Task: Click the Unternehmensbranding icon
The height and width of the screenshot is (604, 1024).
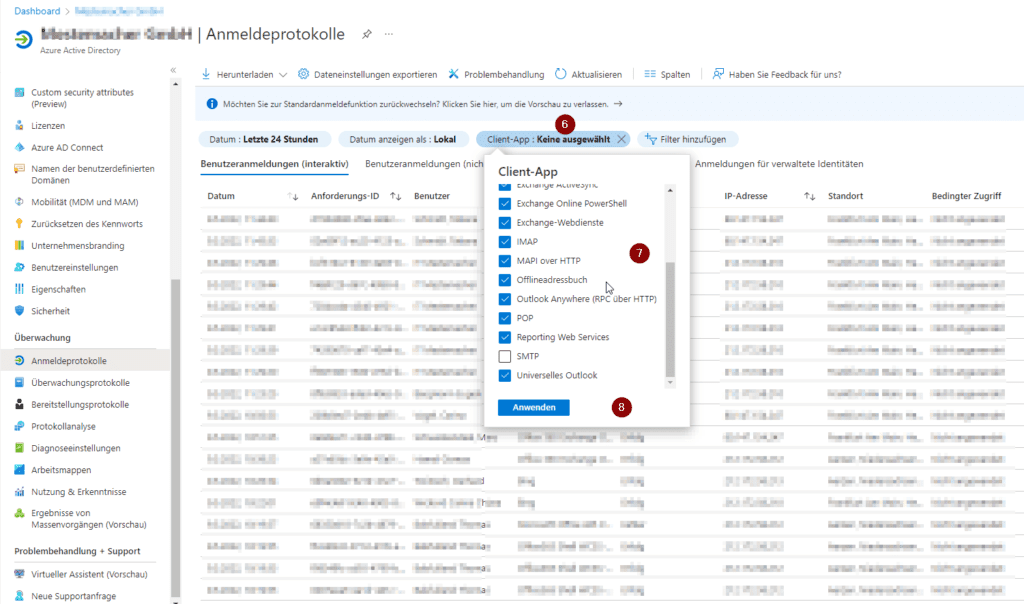Action: 19,246
